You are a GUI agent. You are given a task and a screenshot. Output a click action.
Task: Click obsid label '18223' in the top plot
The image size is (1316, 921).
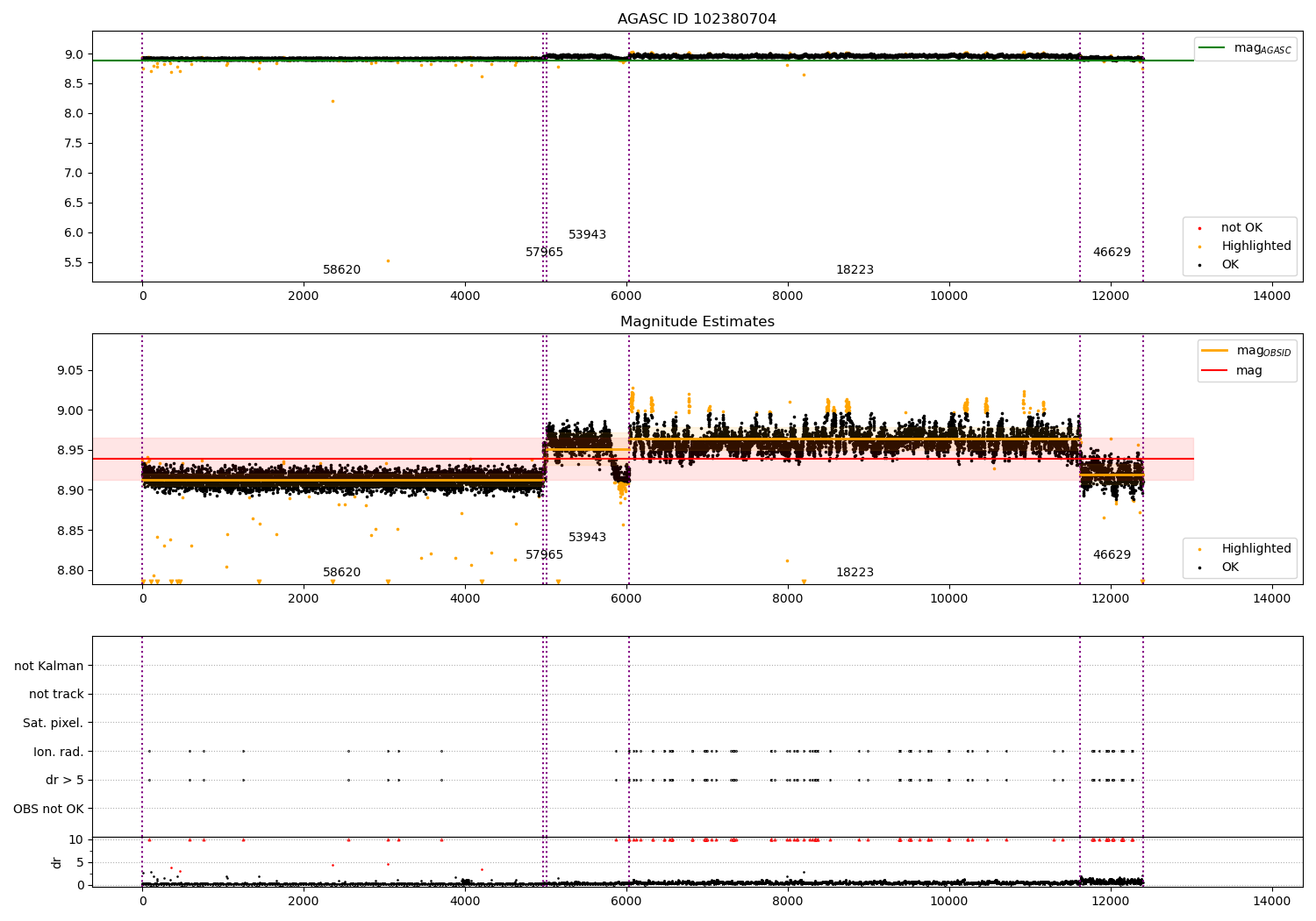855,270
